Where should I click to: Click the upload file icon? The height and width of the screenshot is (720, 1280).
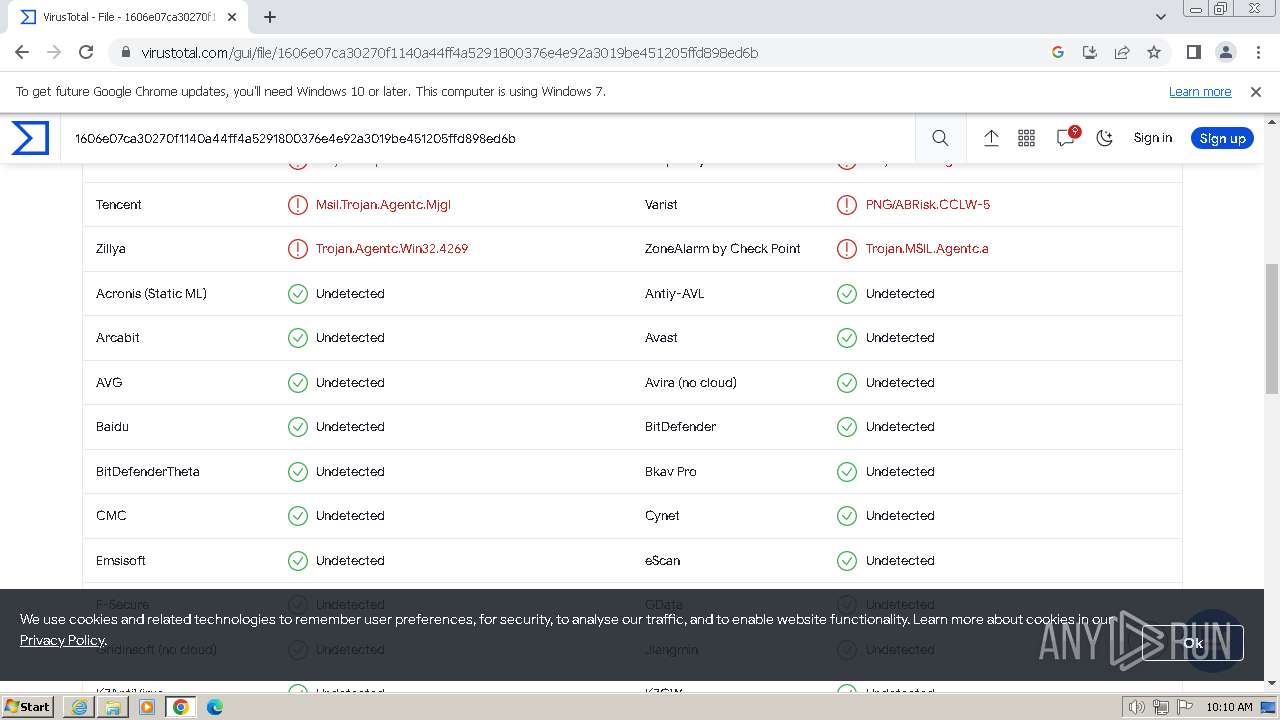[x=991, y=138]
